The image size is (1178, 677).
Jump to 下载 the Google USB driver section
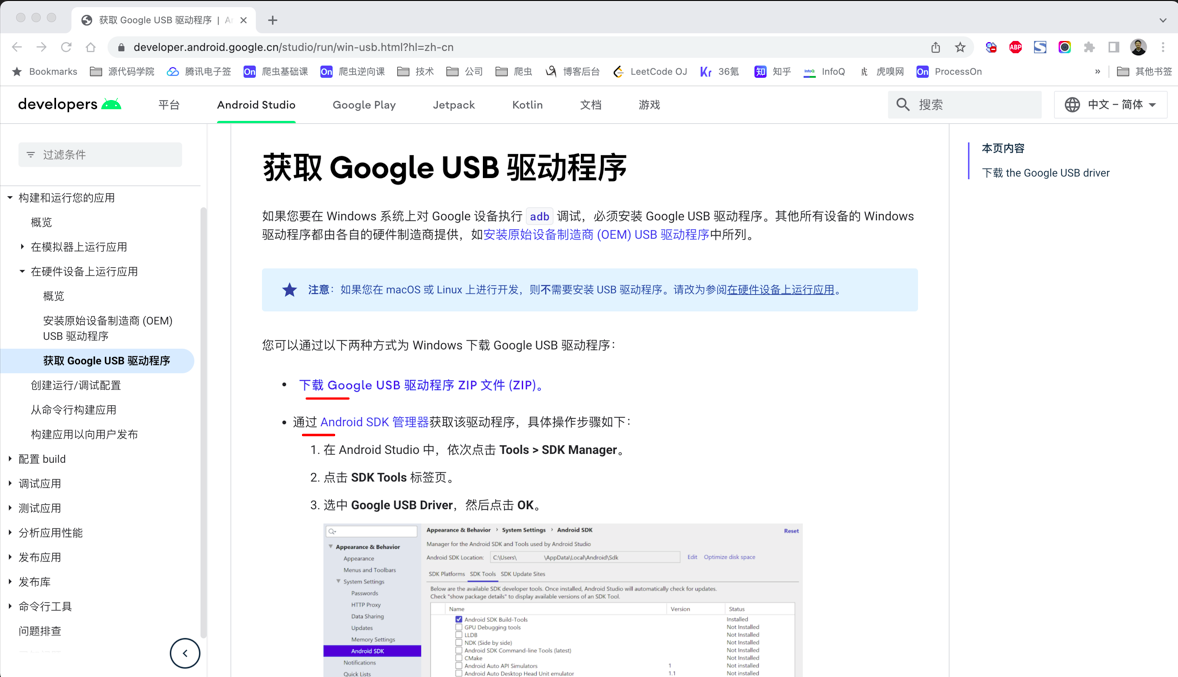(1045, 173)
